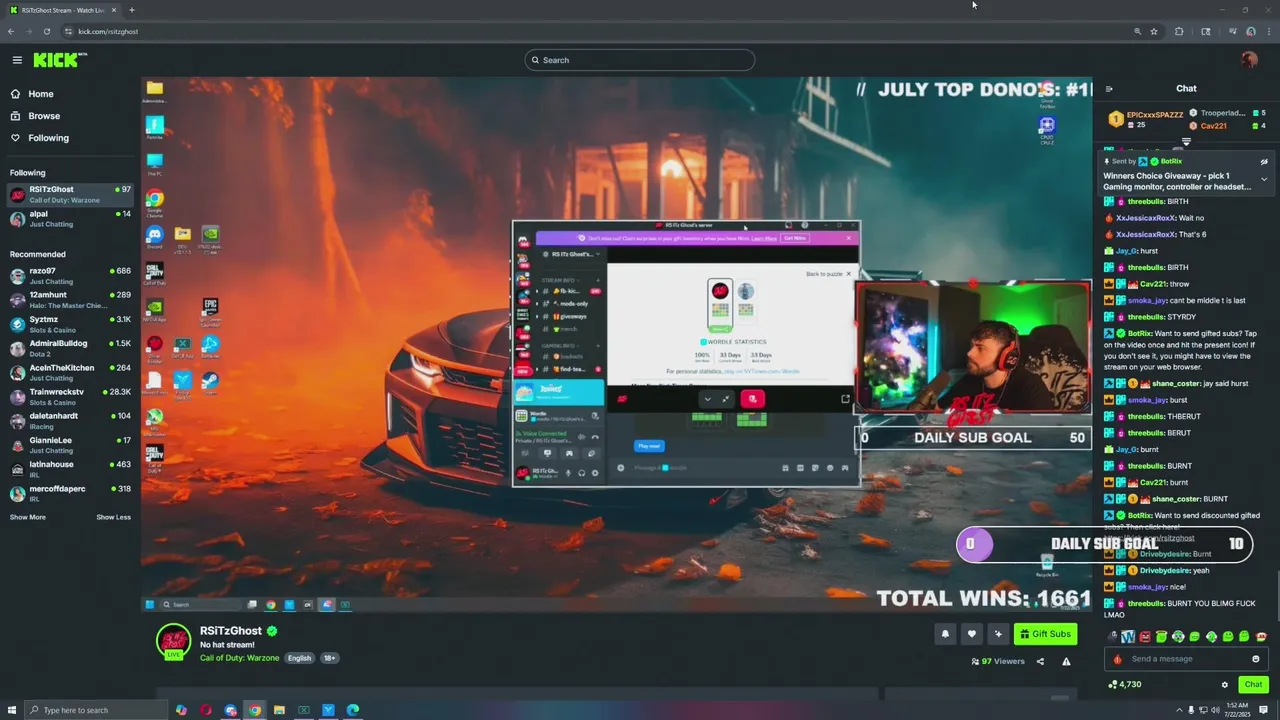Click chat identity icon in message box
Screen dimensions: 1280x720
coord(1117,659)
